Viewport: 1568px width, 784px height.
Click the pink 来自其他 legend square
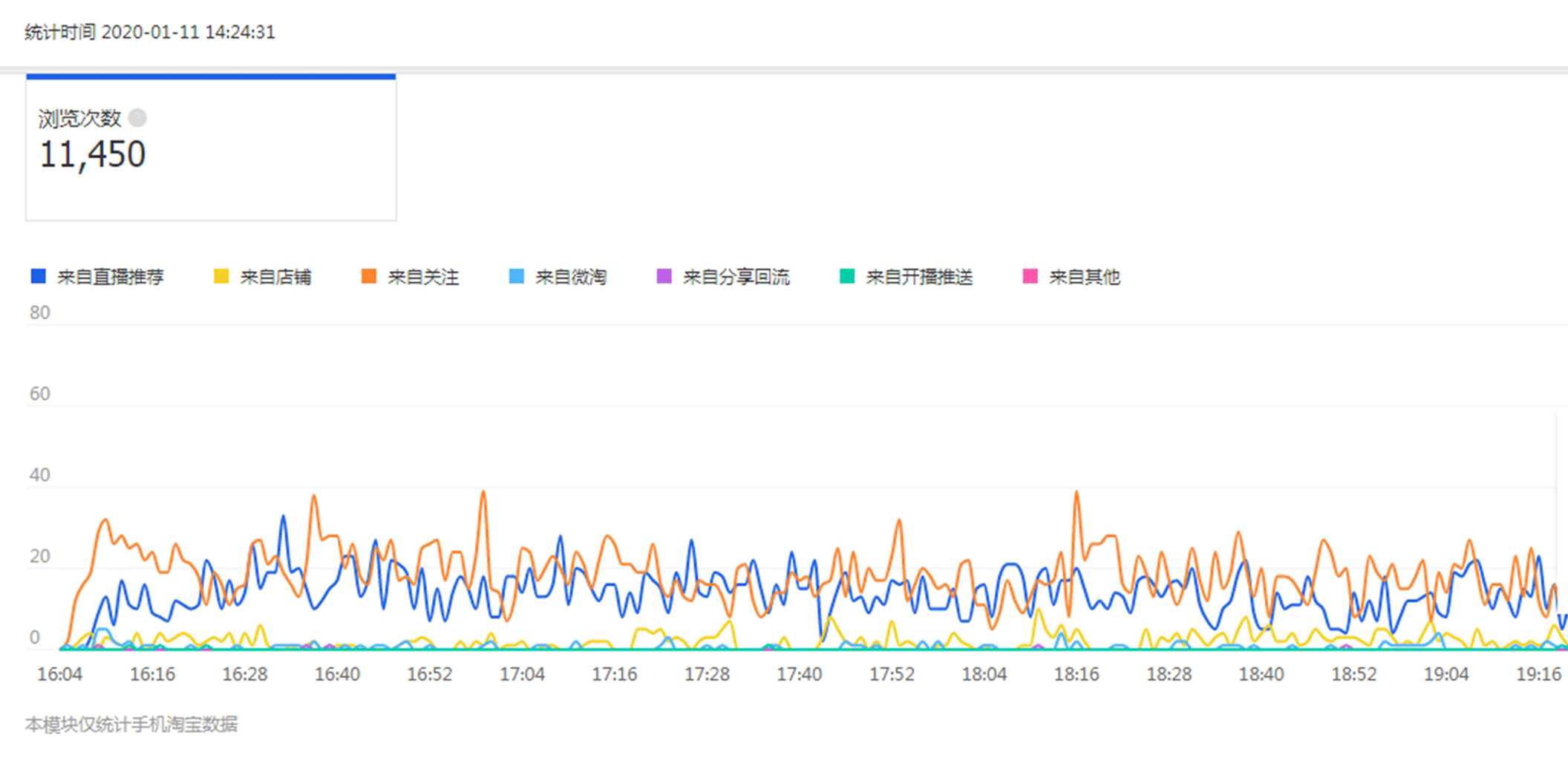[1030, 277]
